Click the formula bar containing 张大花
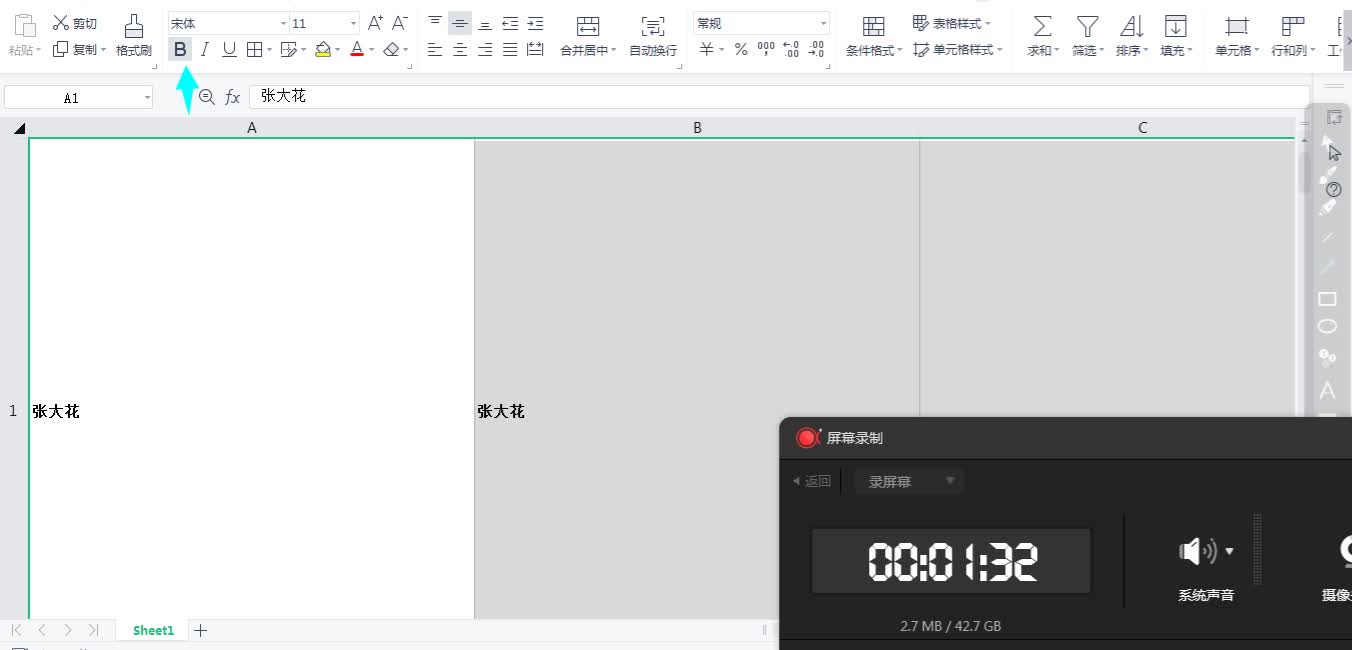Image resolution: width=1352 pixels, height=650 pixels. tap(700, 97)
